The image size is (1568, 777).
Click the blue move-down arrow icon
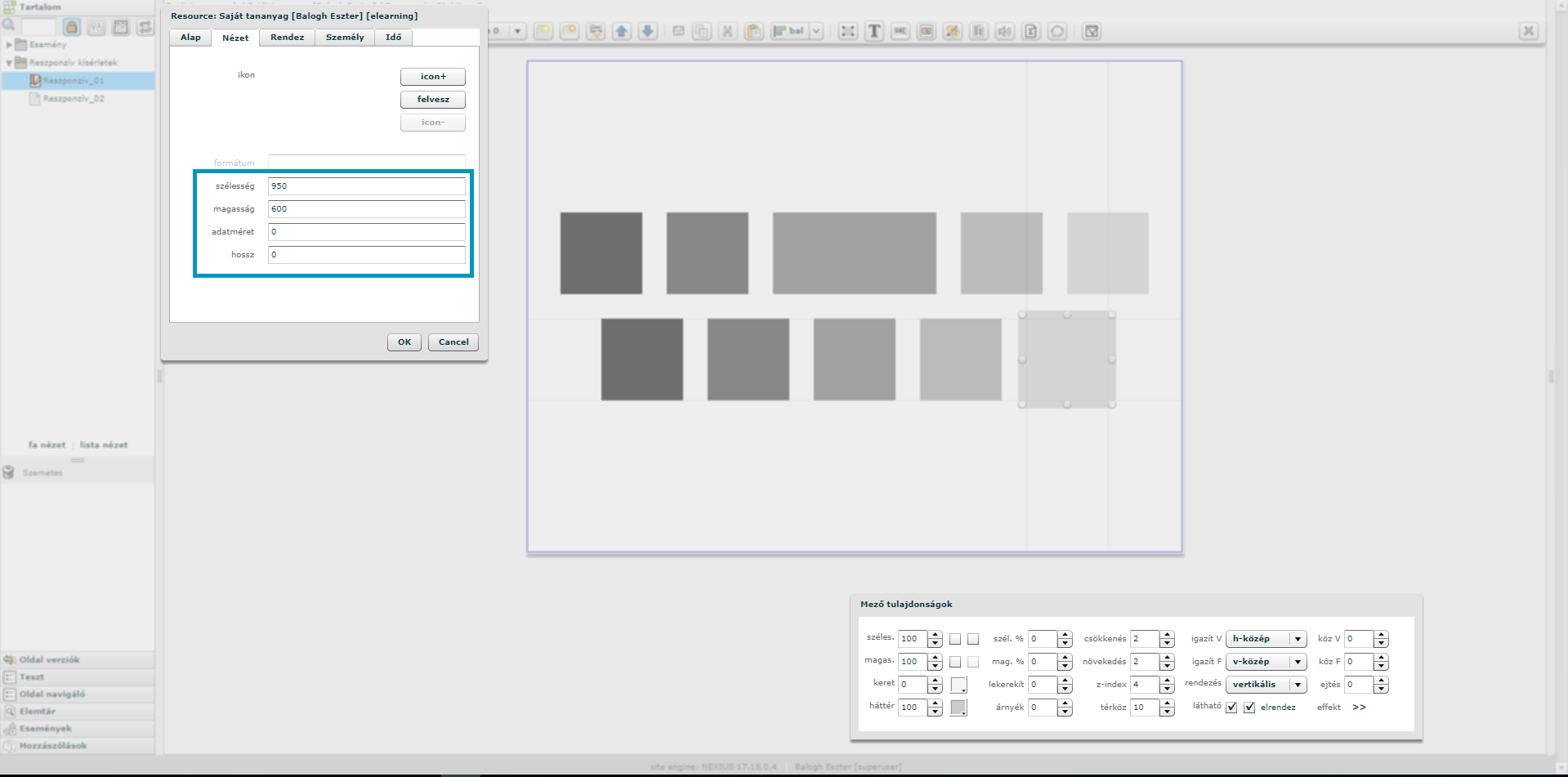click(x=648, y=31)
